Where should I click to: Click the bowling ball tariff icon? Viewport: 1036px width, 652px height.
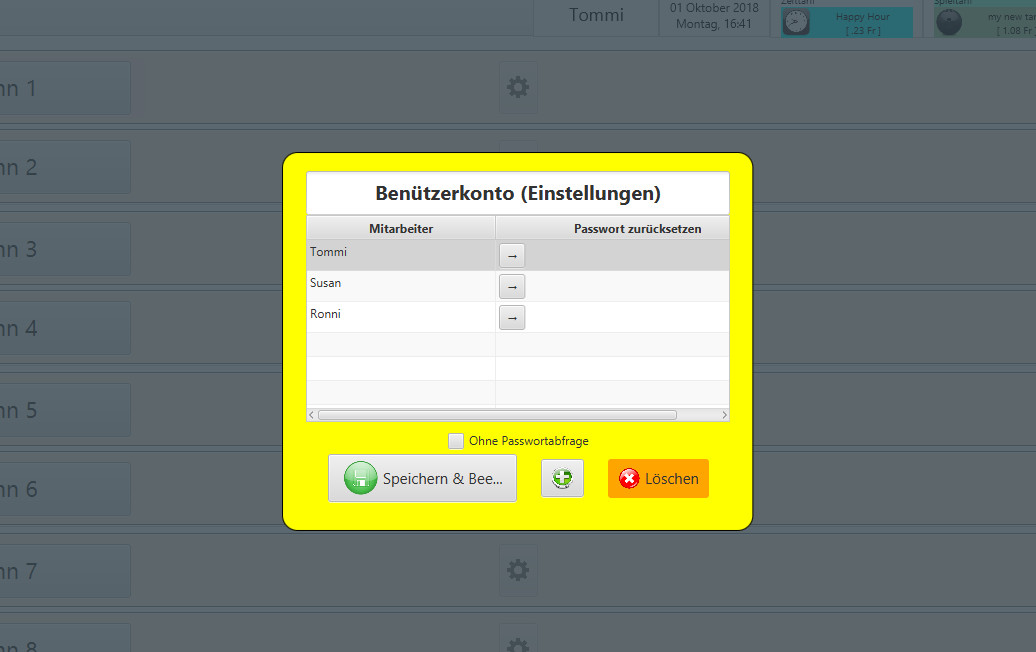click(x=948, y=22)
